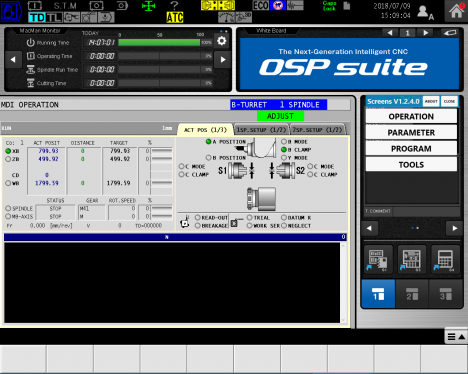
Task: Click the White Board eraser icon
Action: tap(450, 33)
